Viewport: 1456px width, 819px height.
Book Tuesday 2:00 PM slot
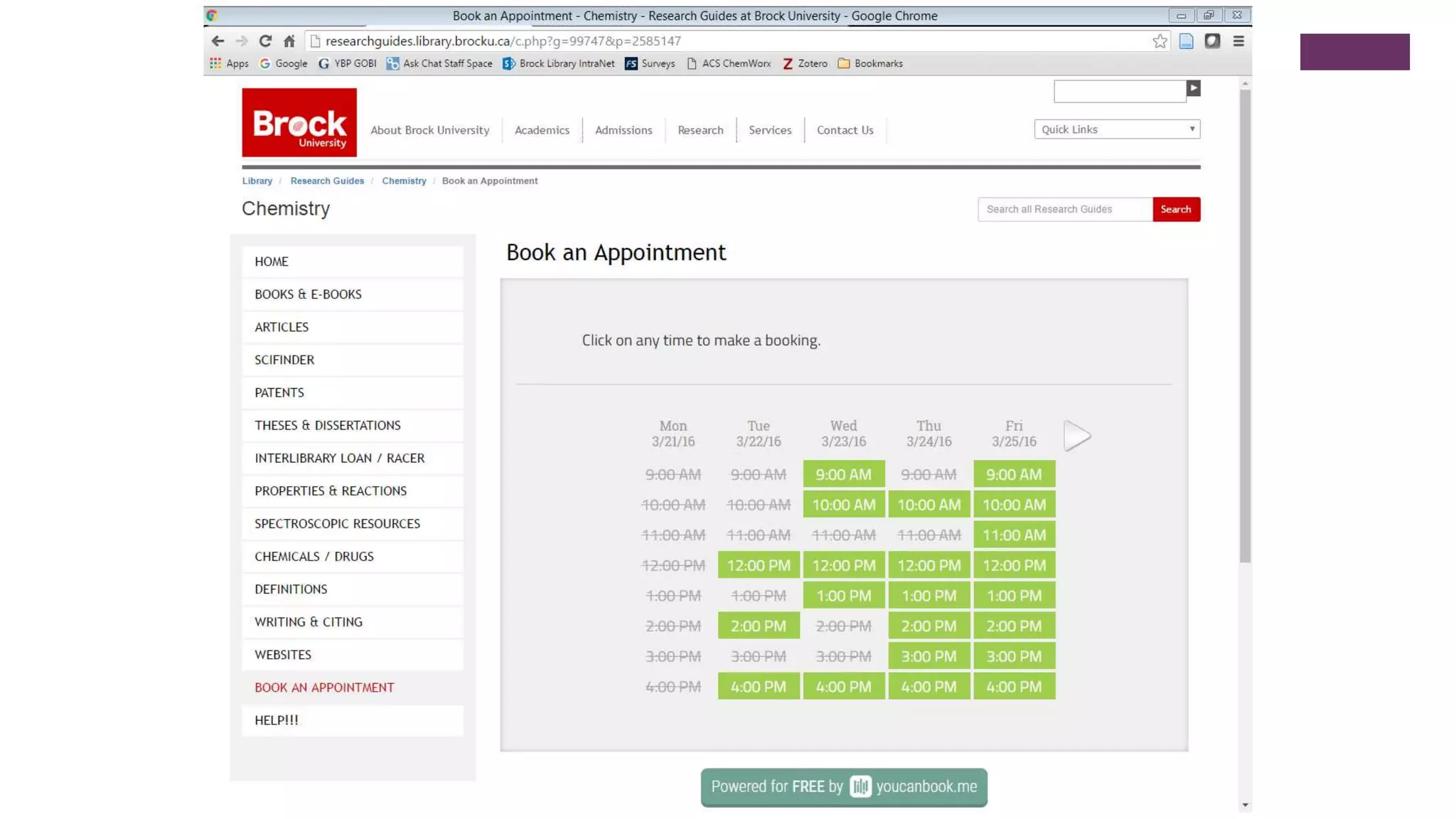tap(758, 626)
